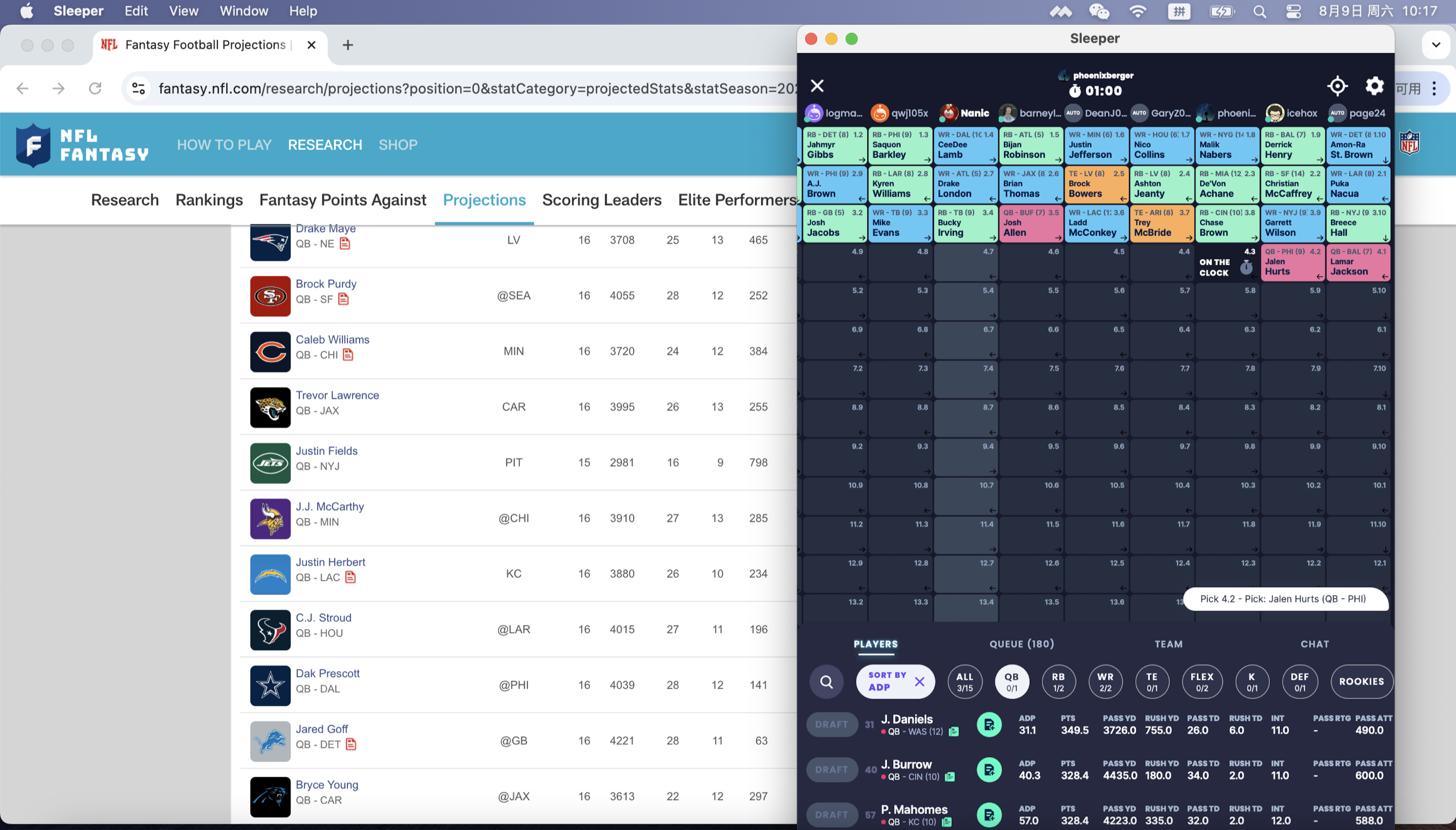Image resolution: width=1456 pixels, height=830 pixels.
Task: Switch to the PLAYERS tab
Action: point(875,644)
